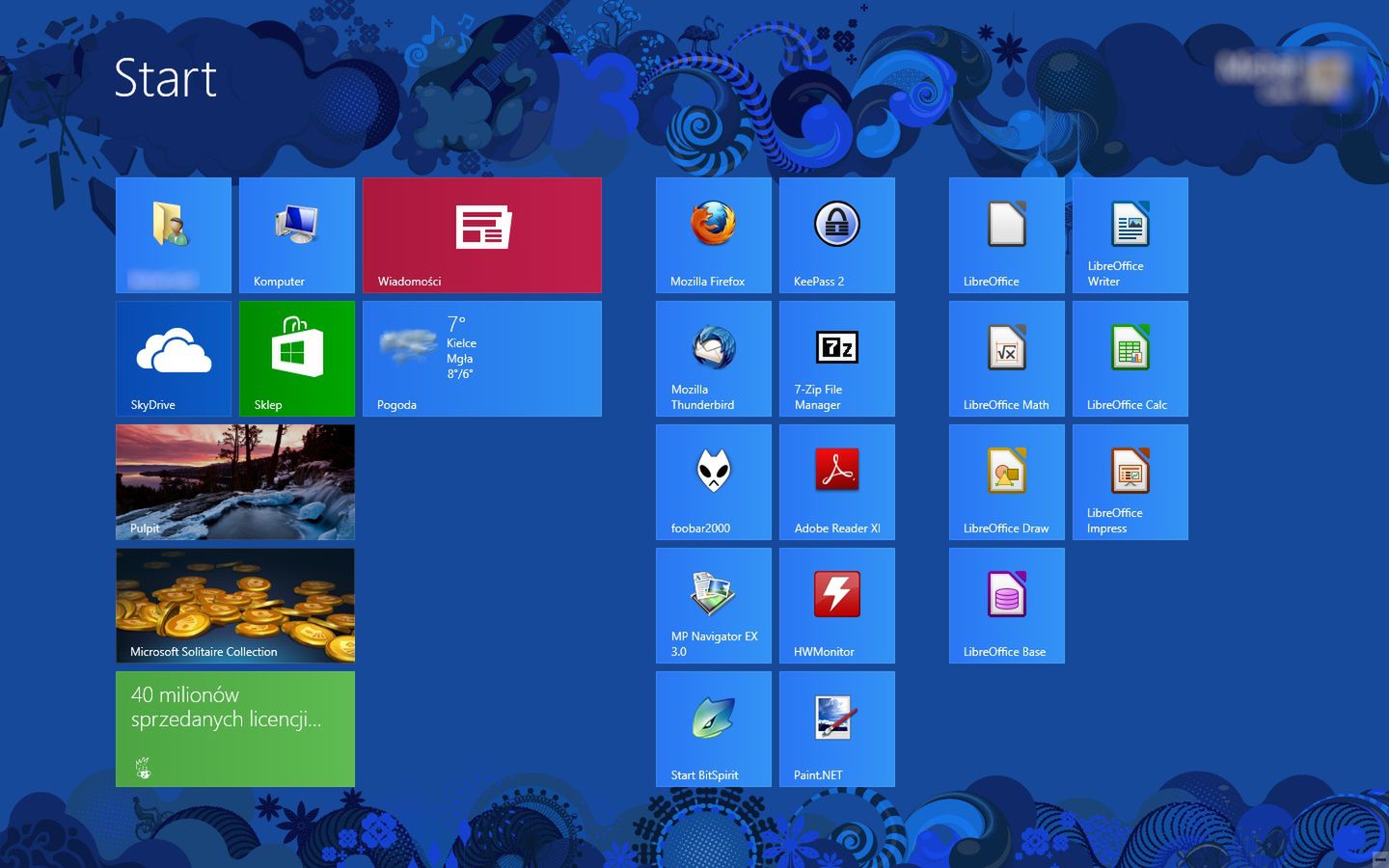Launch Mozilla Firefox
1389x868 pixels.
click(714, 235)
